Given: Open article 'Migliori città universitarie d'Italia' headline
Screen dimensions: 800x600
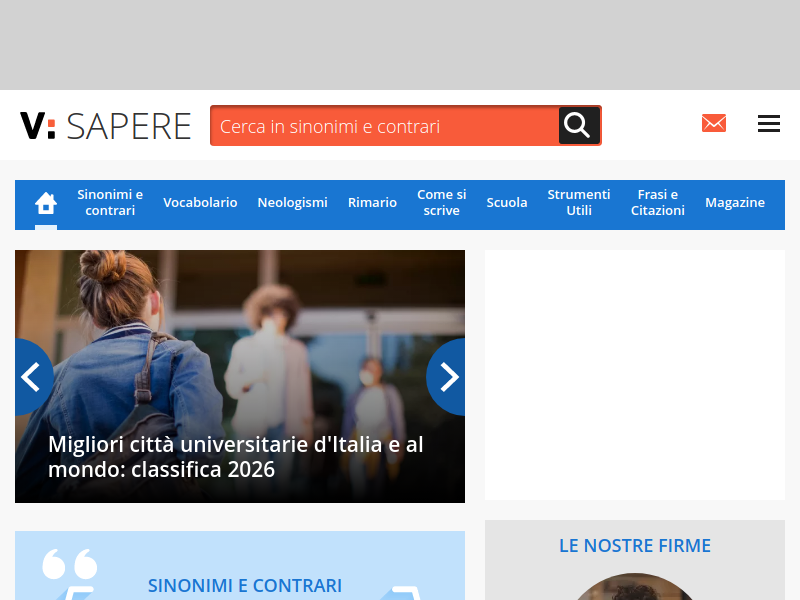Looking at the screenshot, I should [236, 457].
